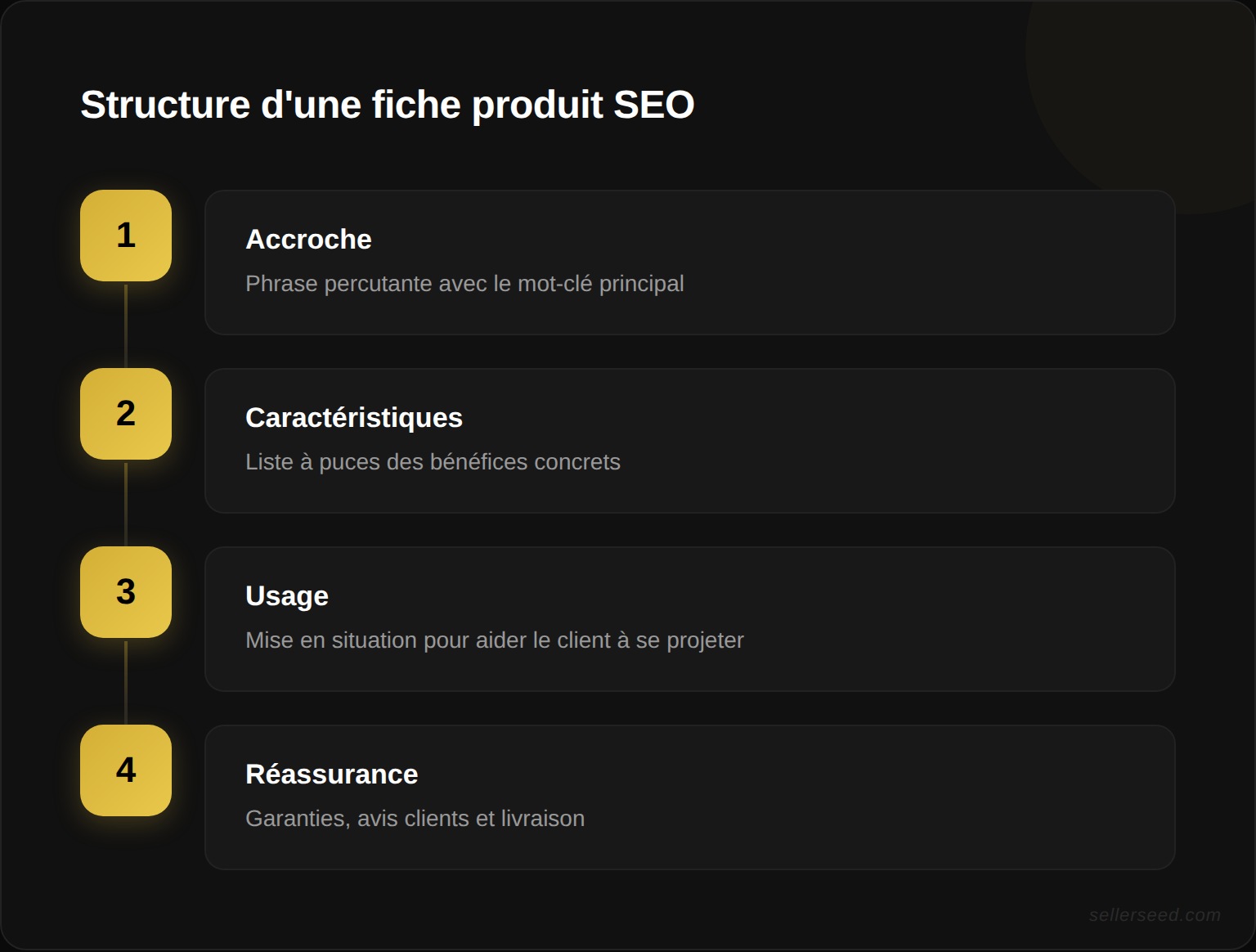Image resolution: width=1256 pixels, height=952 pixels.
Task: Click the yellow step badge numbered 4
Action: (125, 770)
